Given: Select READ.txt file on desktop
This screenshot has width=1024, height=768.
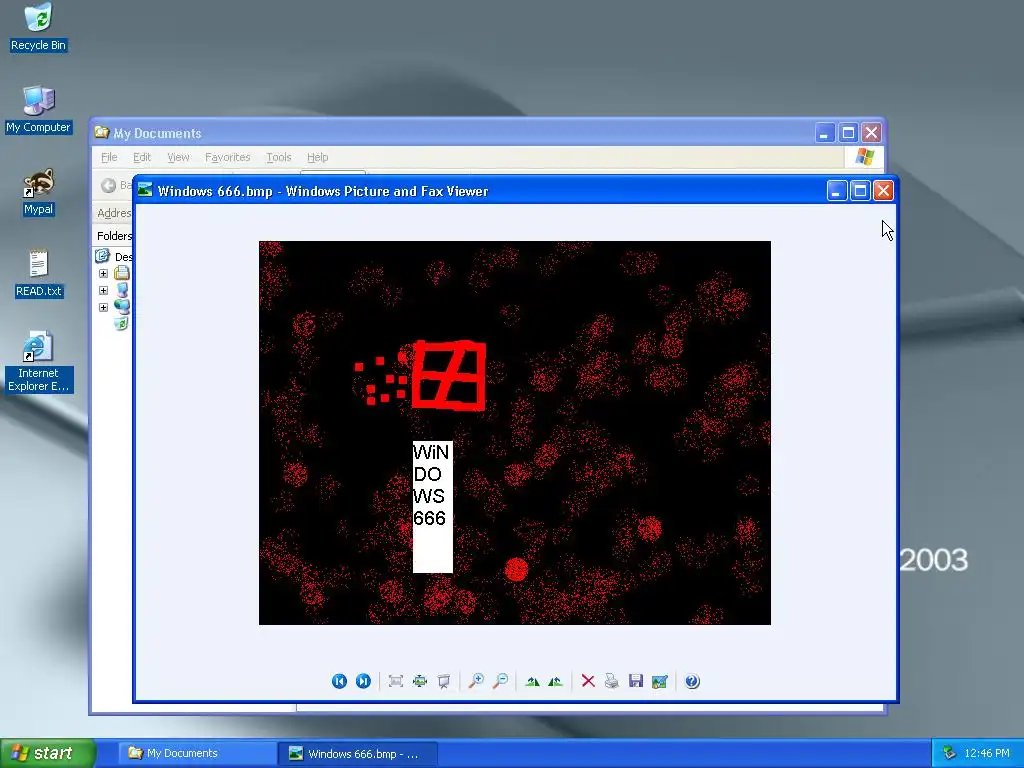Looking at the screenshot, I should [x=39, y=274].
